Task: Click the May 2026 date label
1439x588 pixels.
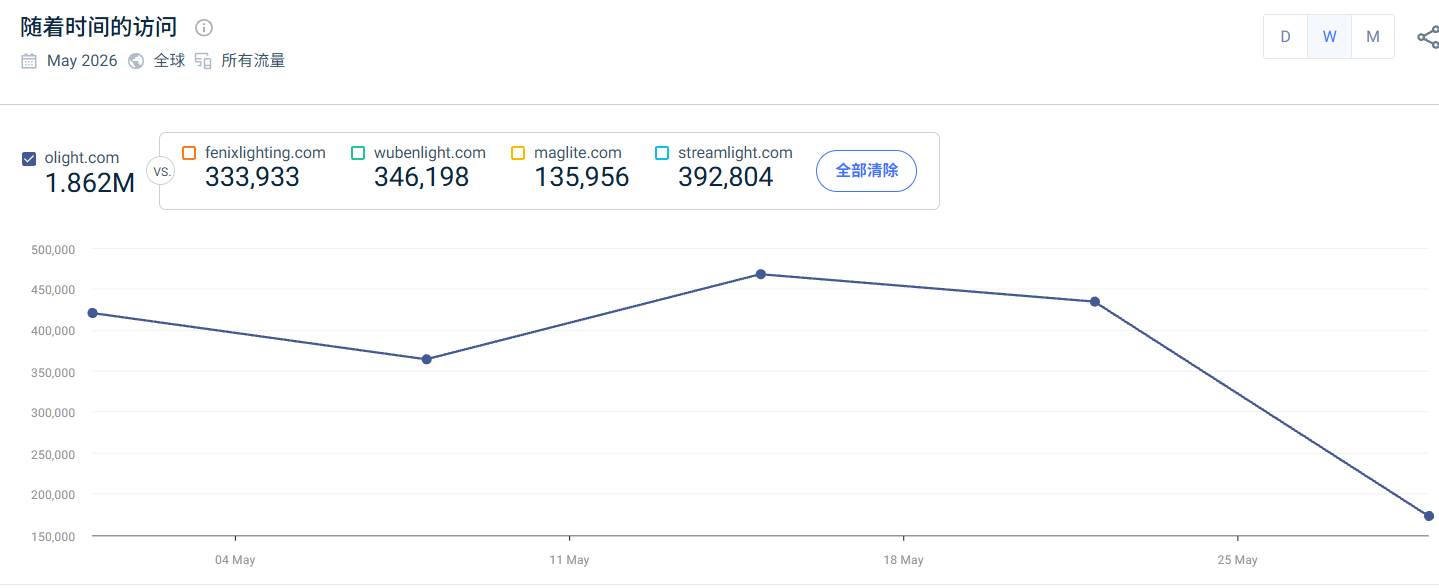Action: tap(82, 61)
